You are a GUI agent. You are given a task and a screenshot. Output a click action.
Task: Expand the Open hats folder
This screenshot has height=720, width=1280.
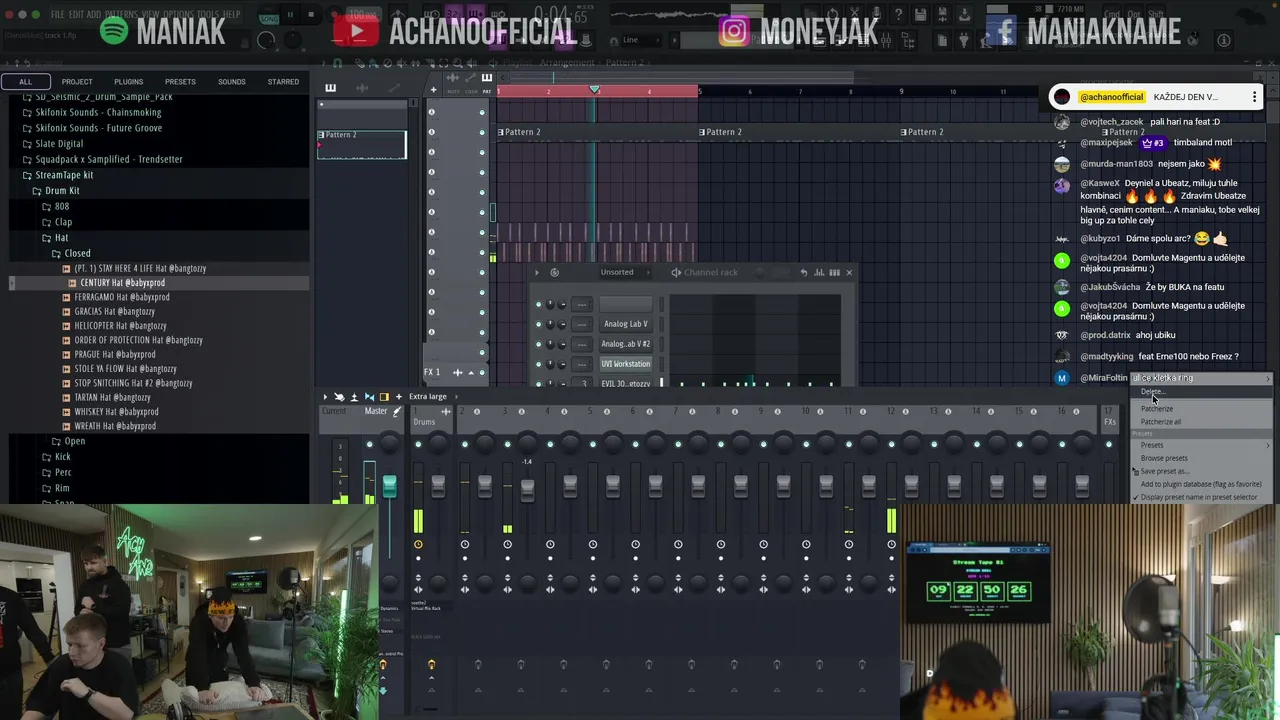click(x=74, y=441)
